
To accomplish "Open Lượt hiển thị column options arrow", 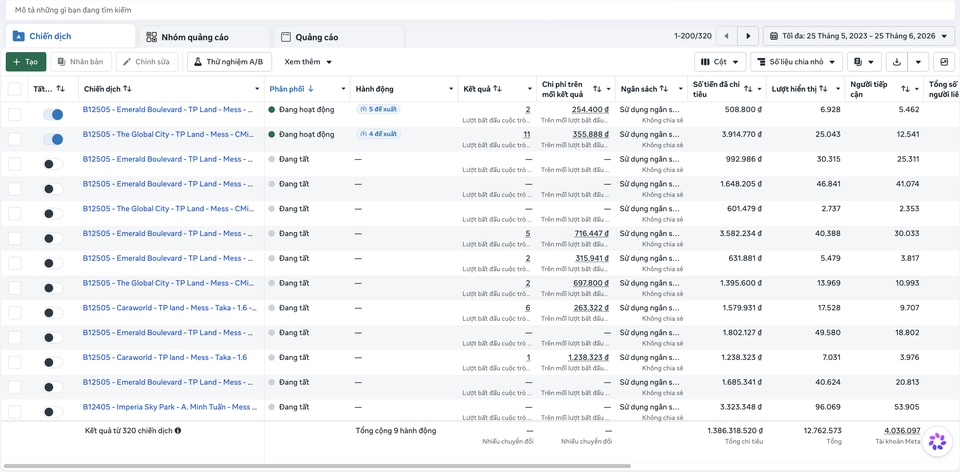I will (838, 89).
